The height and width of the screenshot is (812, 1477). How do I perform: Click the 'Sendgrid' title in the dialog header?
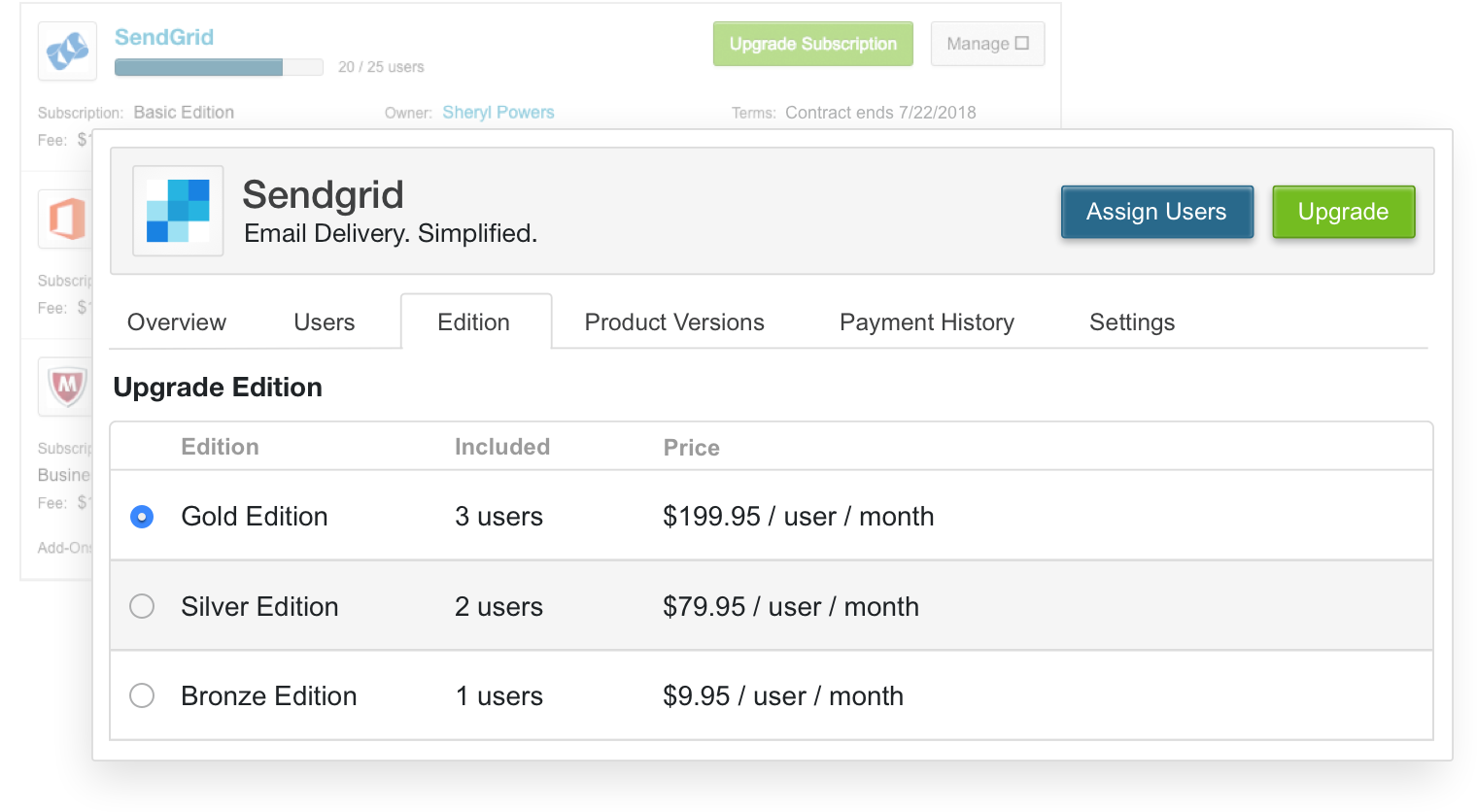click(x=323, y=194)
